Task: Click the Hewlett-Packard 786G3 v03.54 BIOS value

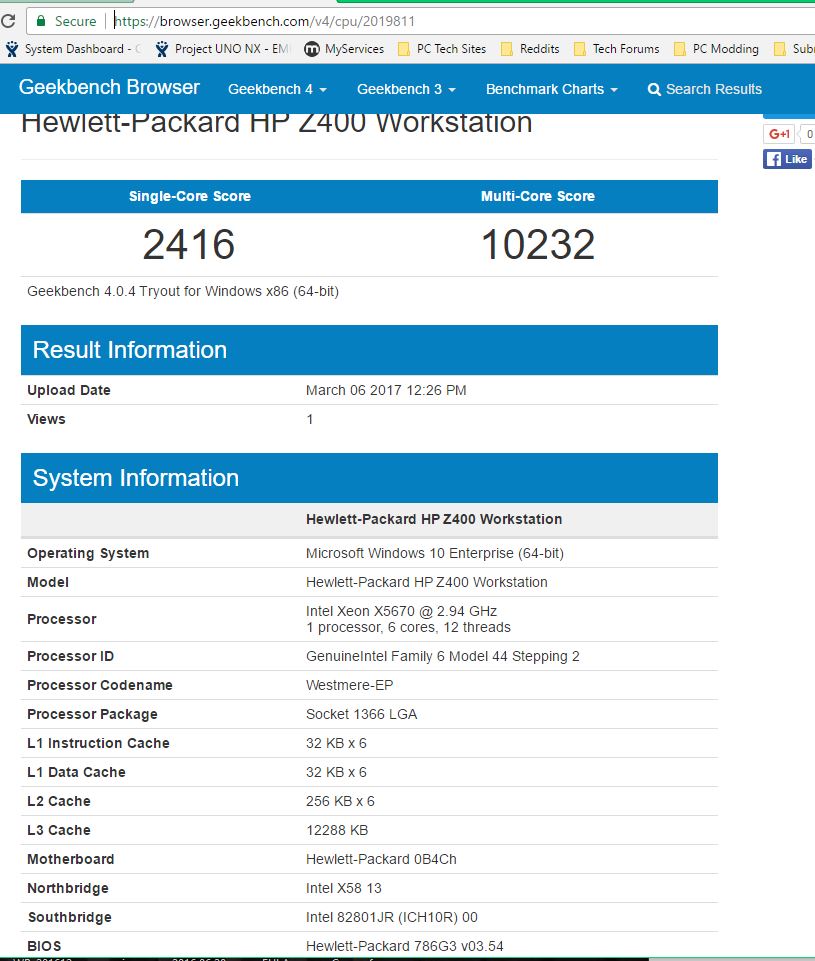Action: [404, 946]
